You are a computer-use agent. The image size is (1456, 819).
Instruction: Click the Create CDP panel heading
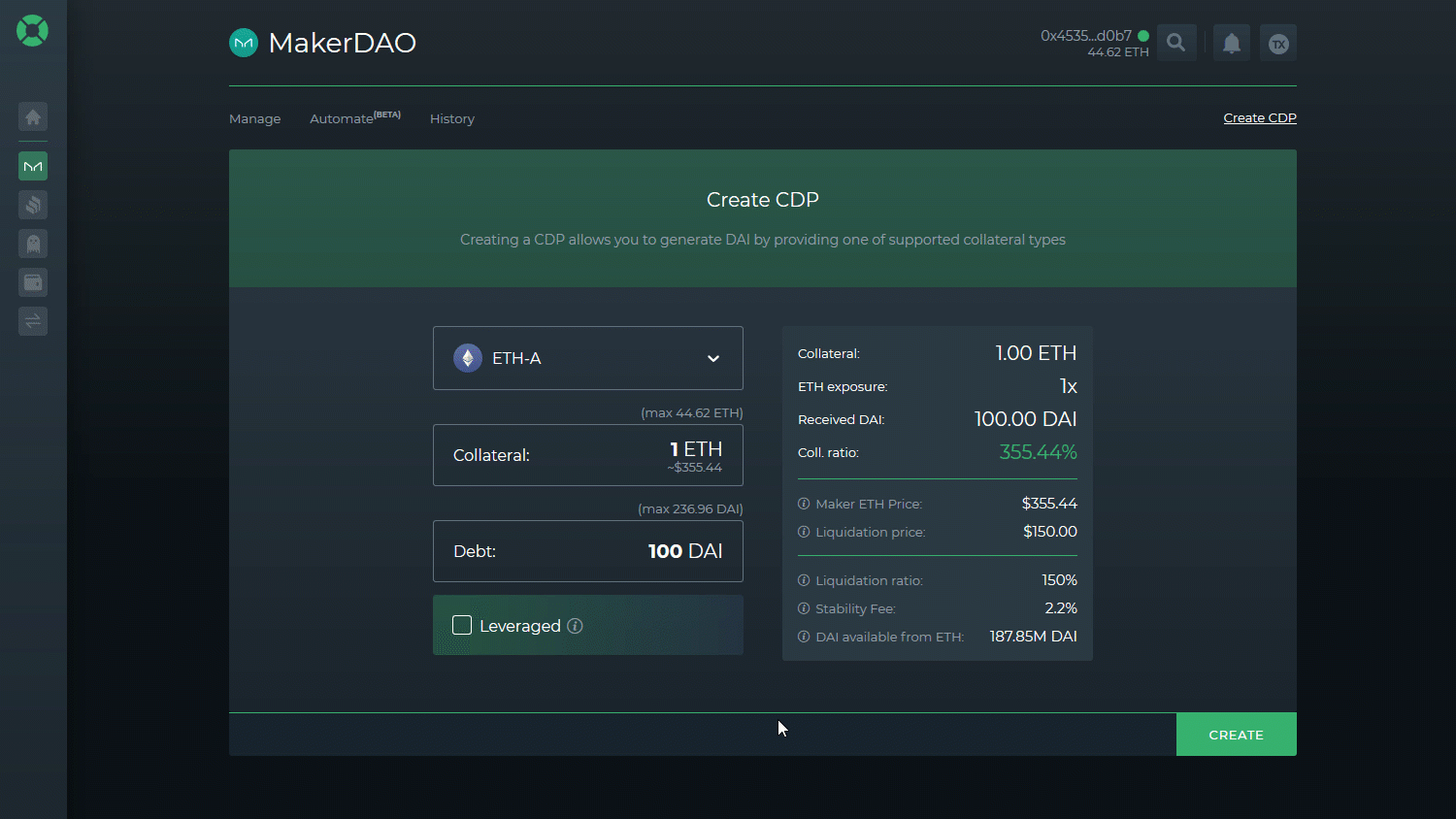[763, 200]
